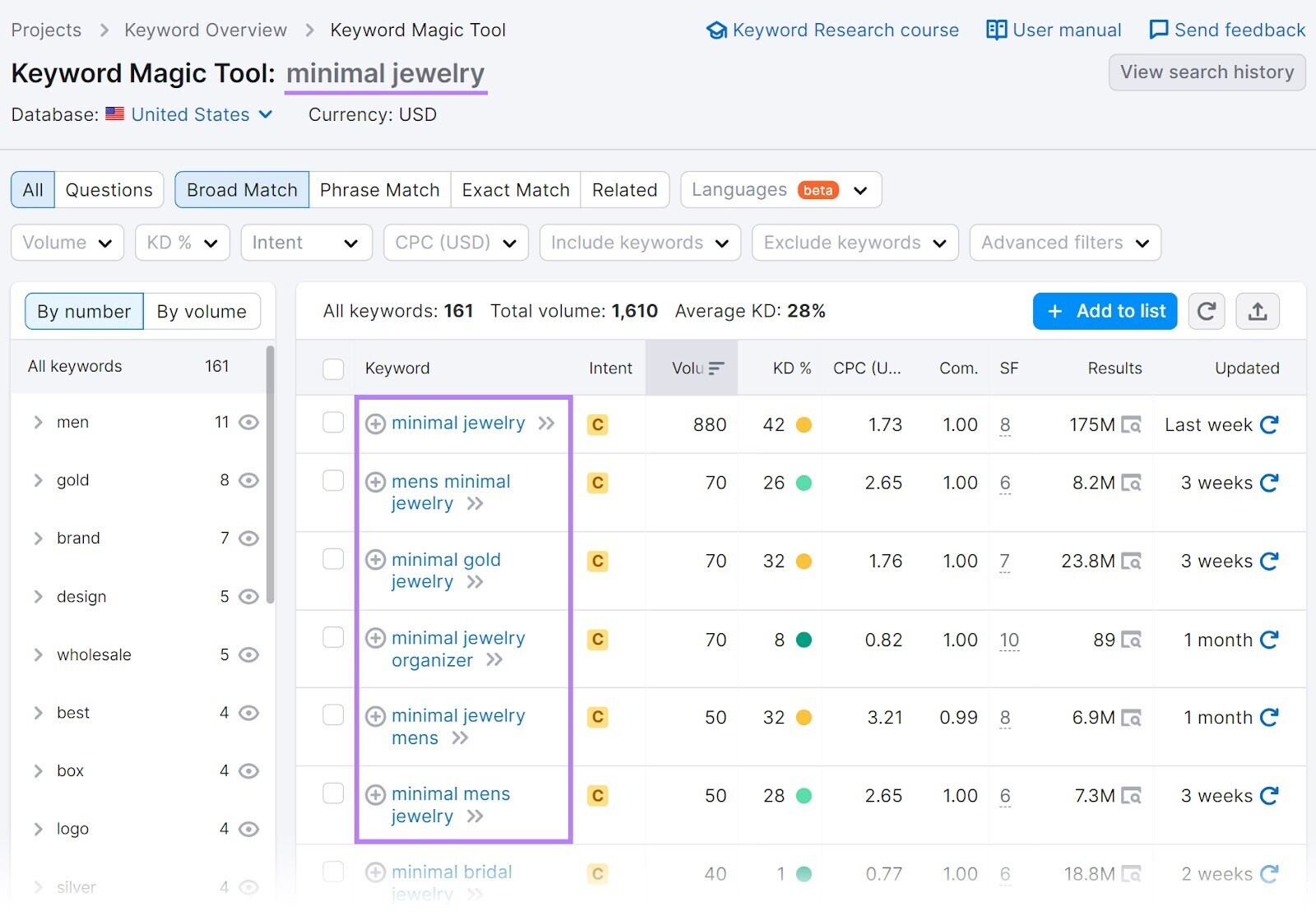The width and height of the screenshot is (1316, 916).
Task: Refresh the keyword metrics table
Action: pos(1206,311)
